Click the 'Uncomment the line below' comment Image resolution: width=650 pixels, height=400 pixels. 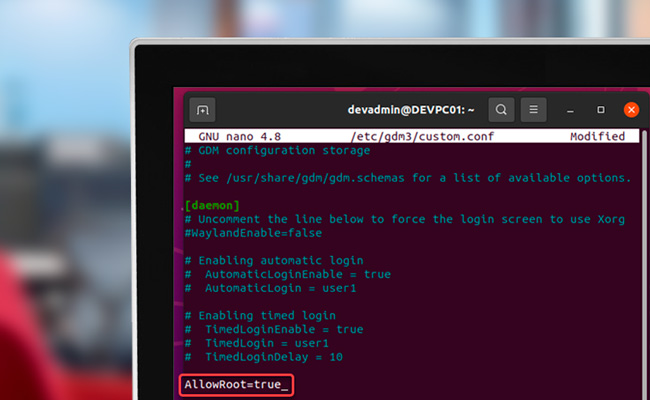click(x=405, y=219)
